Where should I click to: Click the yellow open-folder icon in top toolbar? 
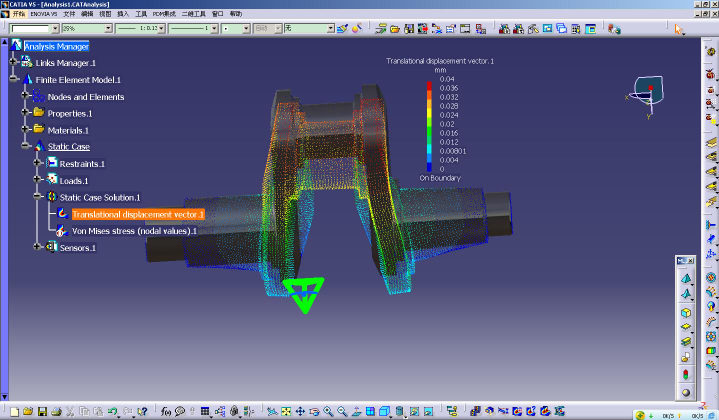click(395, 29)
